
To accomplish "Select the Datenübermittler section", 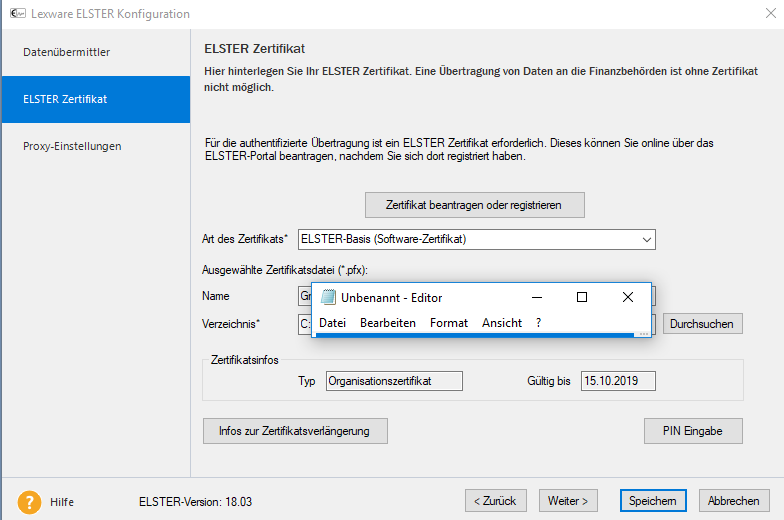I will pyautogui.click(x=96, y=52).
